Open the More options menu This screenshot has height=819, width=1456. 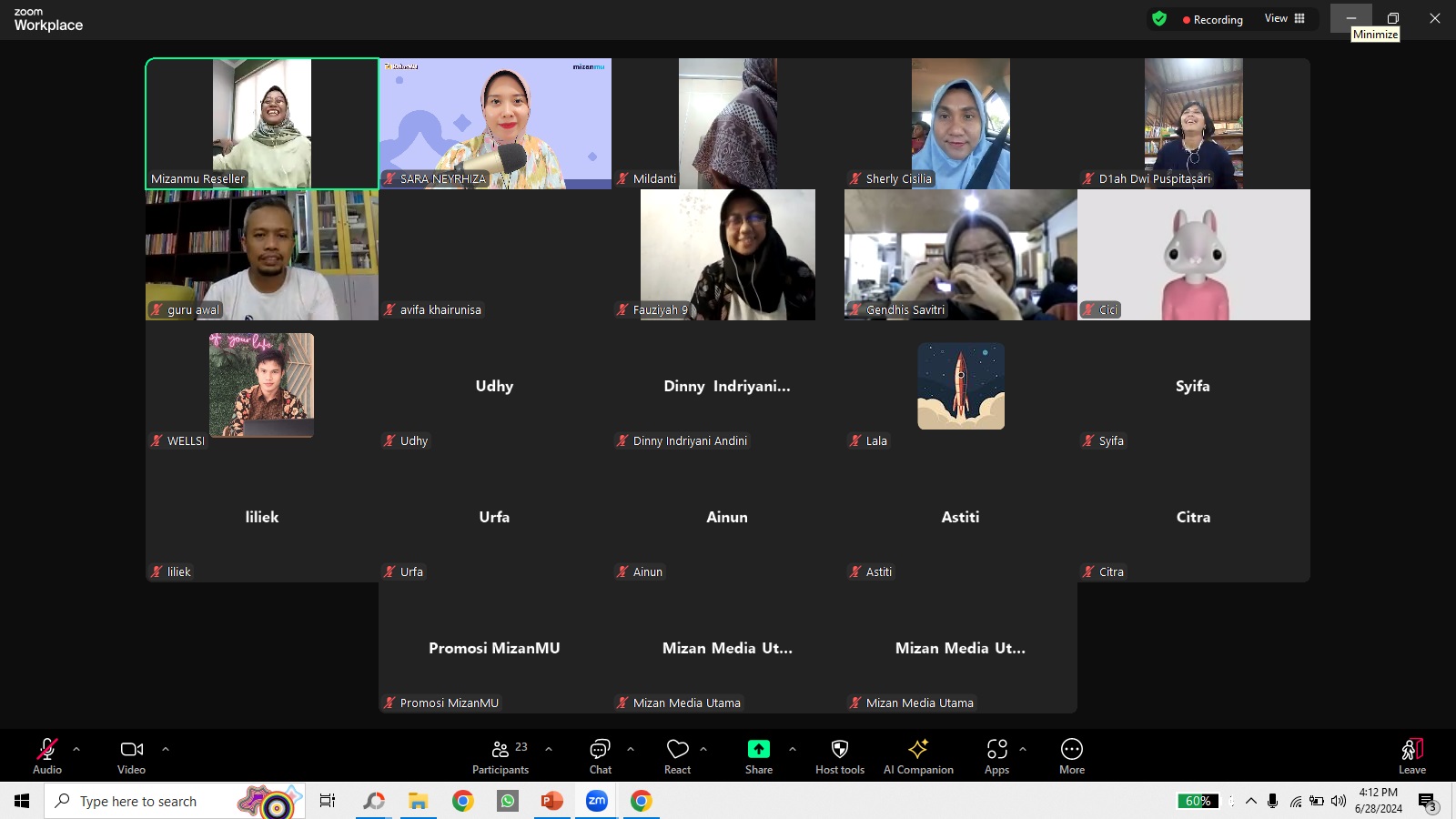pos(1072,756)
